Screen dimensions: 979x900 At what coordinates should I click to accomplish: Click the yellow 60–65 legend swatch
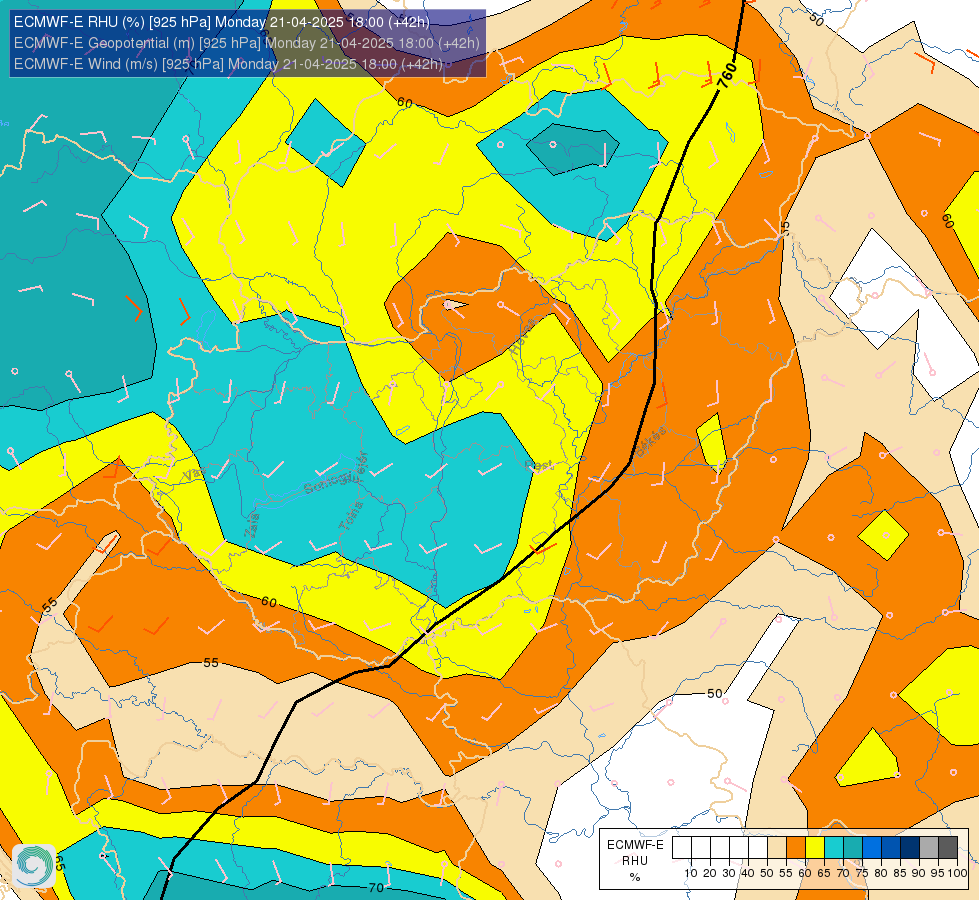point(815,848)
